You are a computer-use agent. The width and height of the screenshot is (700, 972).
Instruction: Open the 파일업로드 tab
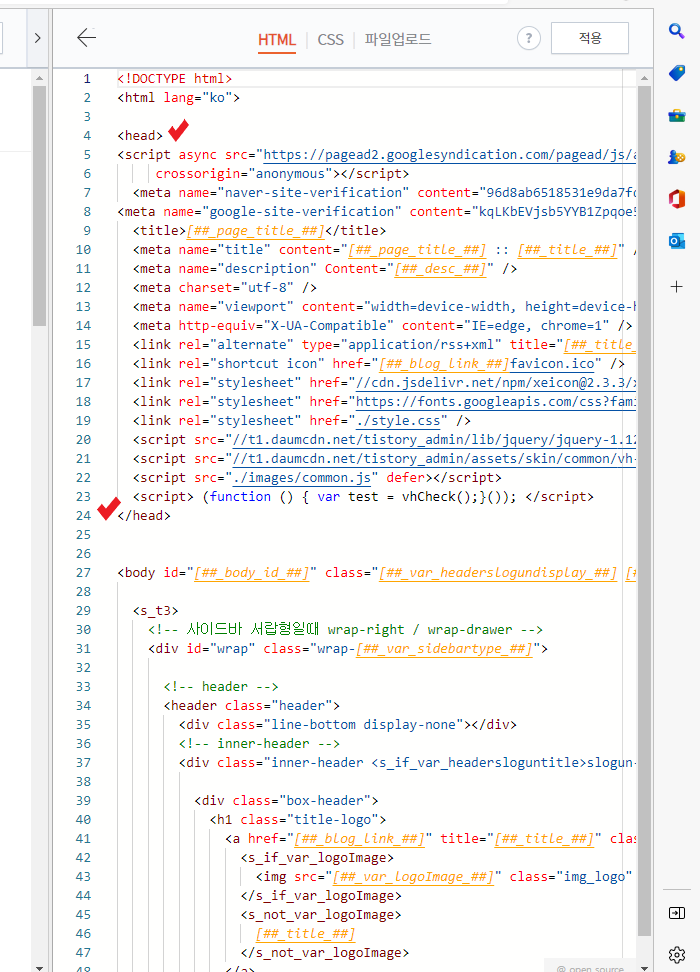click(397, 39)
